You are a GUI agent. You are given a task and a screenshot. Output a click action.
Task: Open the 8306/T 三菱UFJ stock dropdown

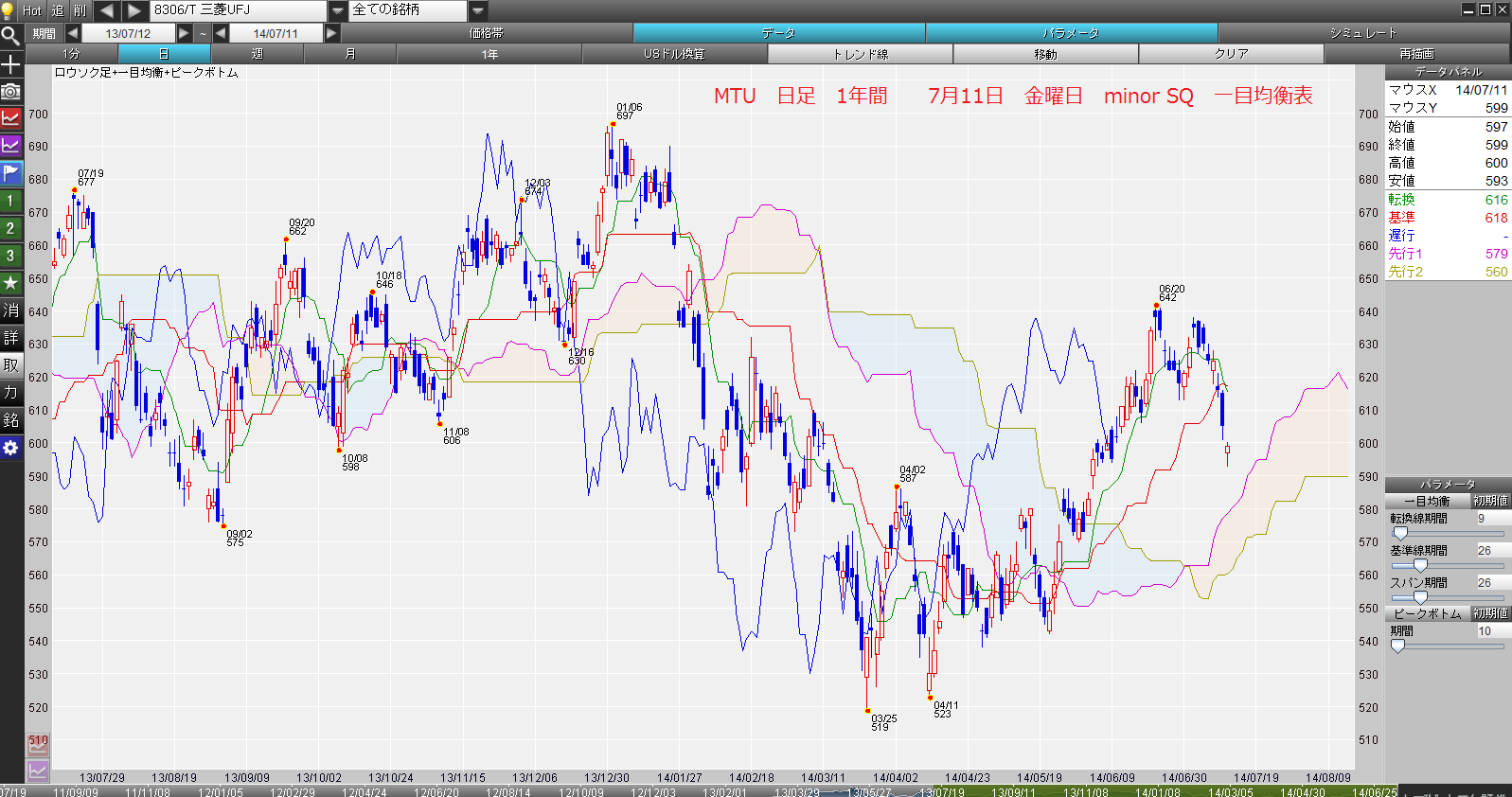[x=338, y=10]
